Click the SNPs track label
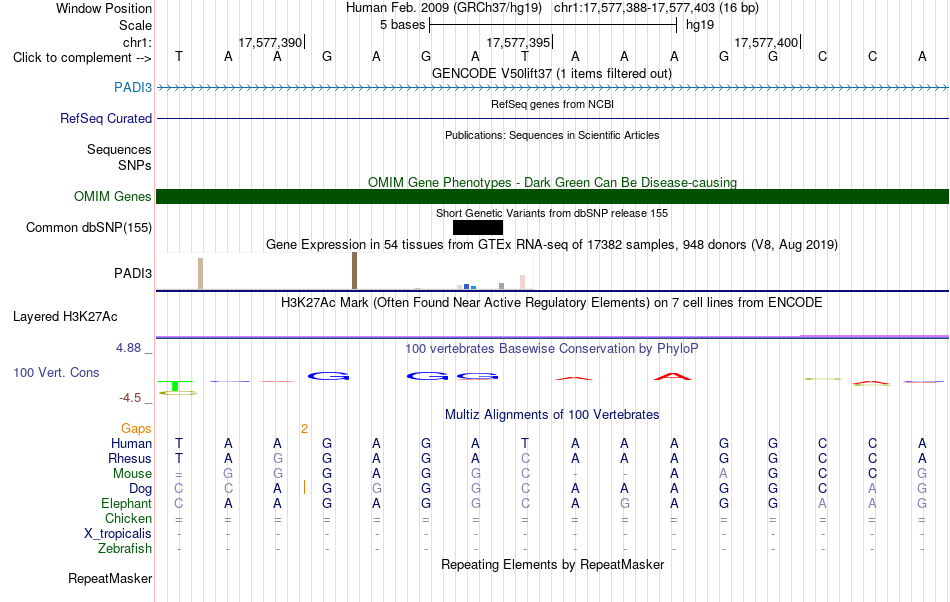This screenshot has width=950, height=602. click(135, 165)
